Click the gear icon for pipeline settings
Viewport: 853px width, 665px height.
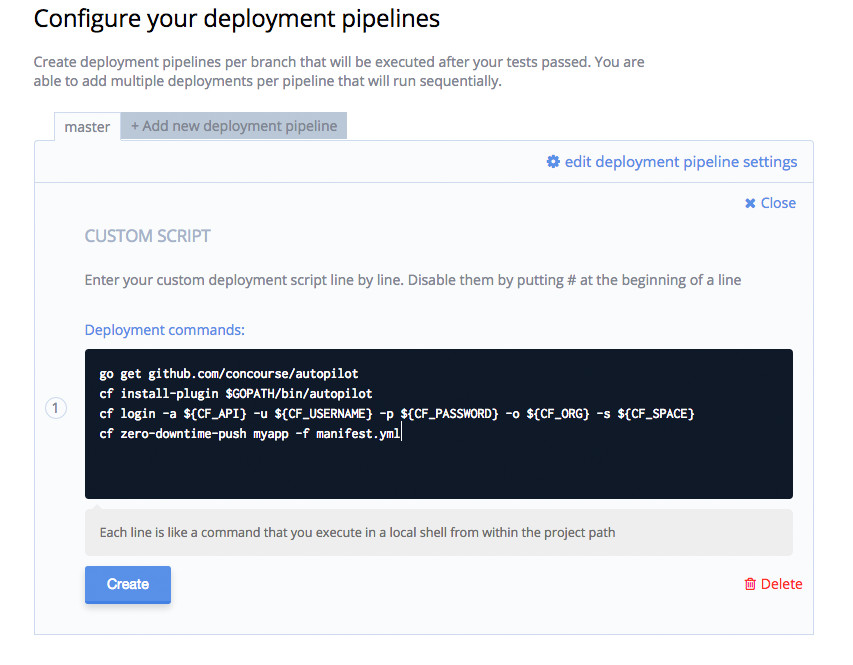553,162
